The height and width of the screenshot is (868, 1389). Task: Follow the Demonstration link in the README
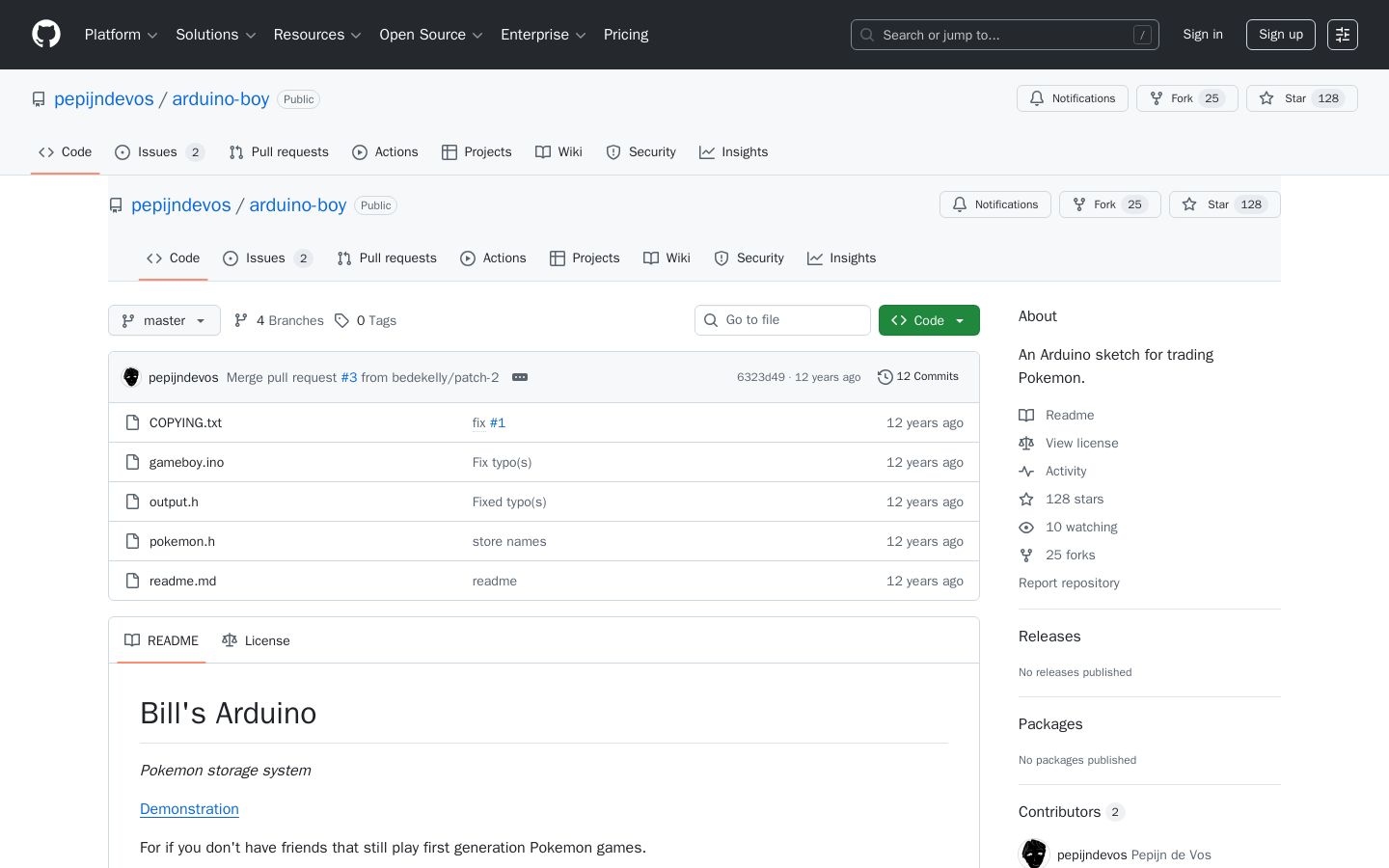pyautogui.click(x=189, y=809)
